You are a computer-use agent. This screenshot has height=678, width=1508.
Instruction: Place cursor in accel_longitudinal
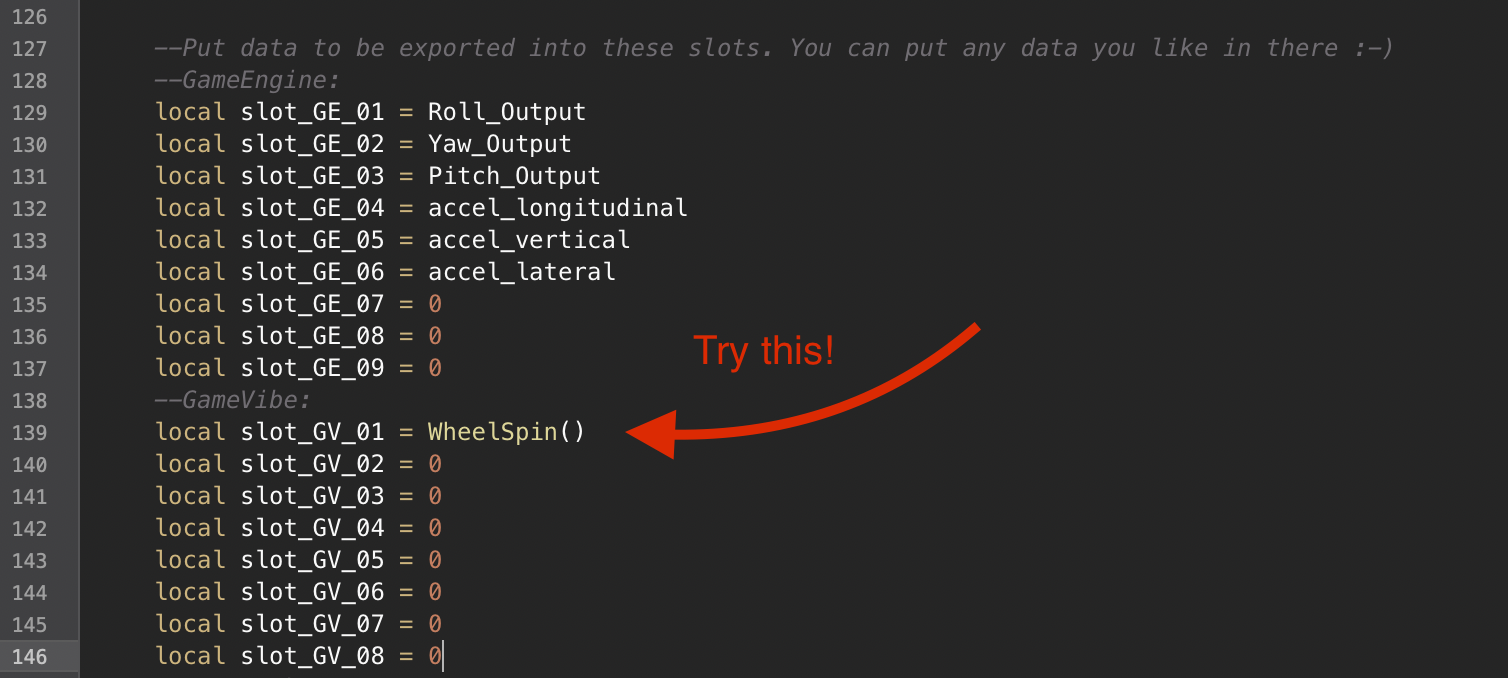pyautogui.click(x=557, y=209)
